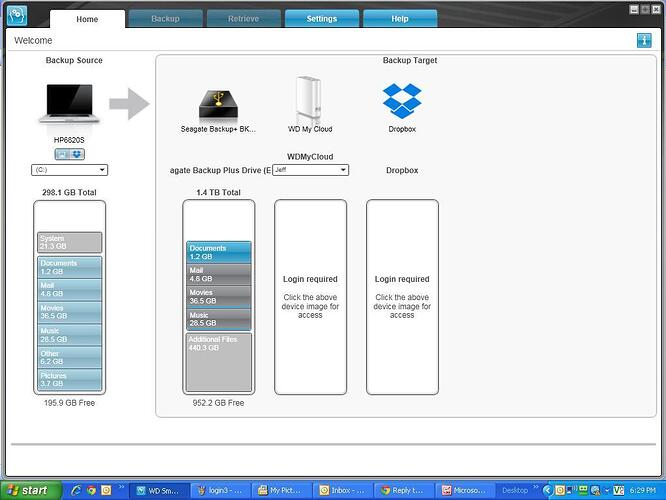666x500 pixels.
Task: Click the target Documents 1.2 GB category
Action: 219,252
